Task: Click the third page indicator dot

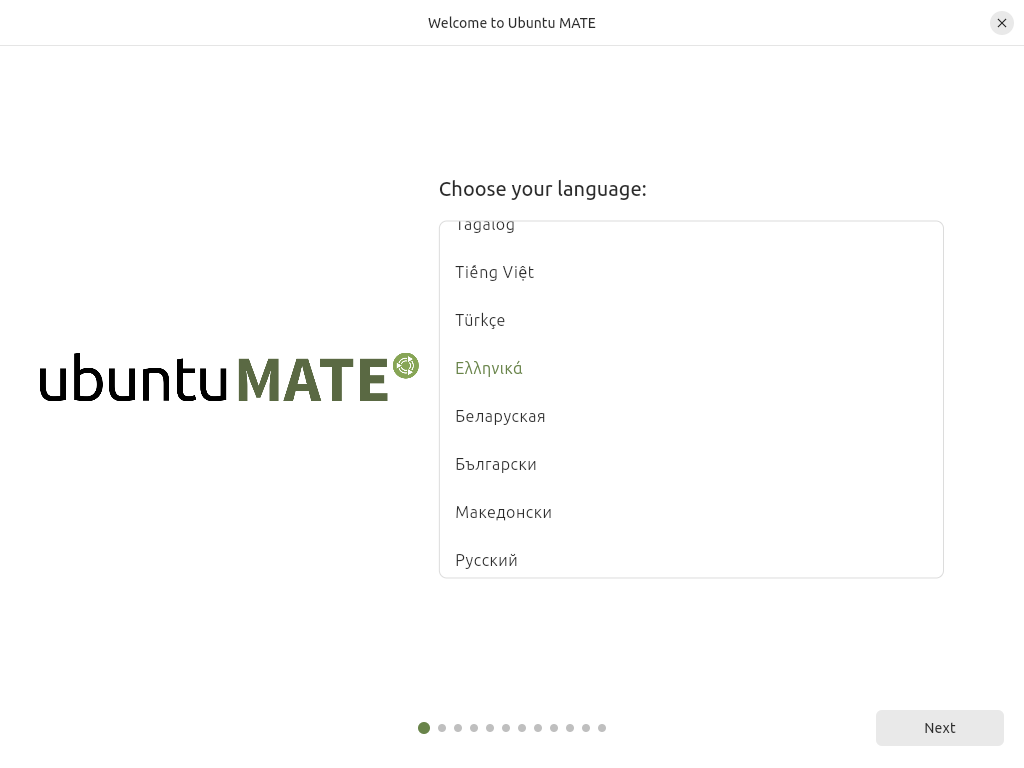Action: pos(458,728)
